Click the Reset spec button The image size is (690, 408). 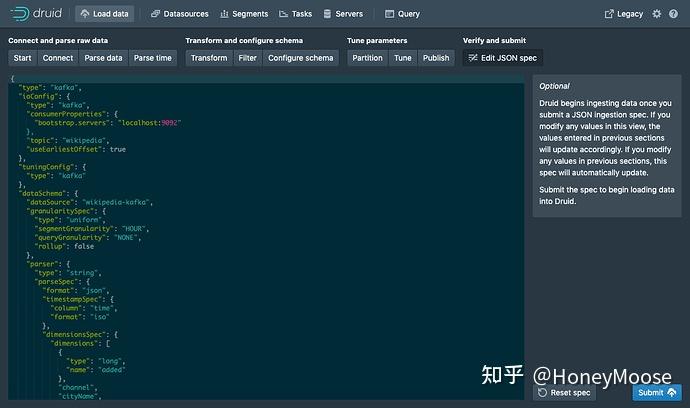pos(564,393)
